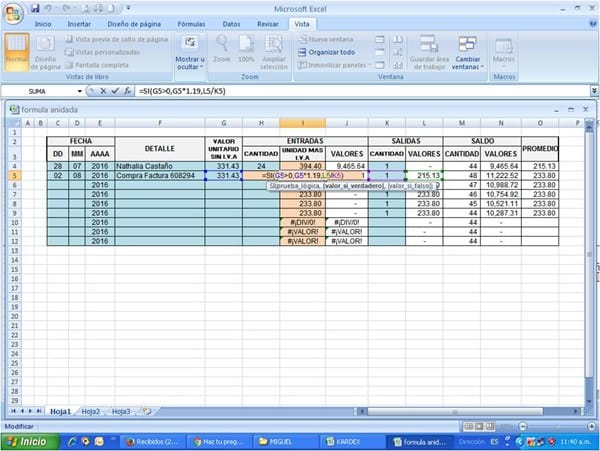Zoom in with plus button
600x451 pixels.
(591, 426)
